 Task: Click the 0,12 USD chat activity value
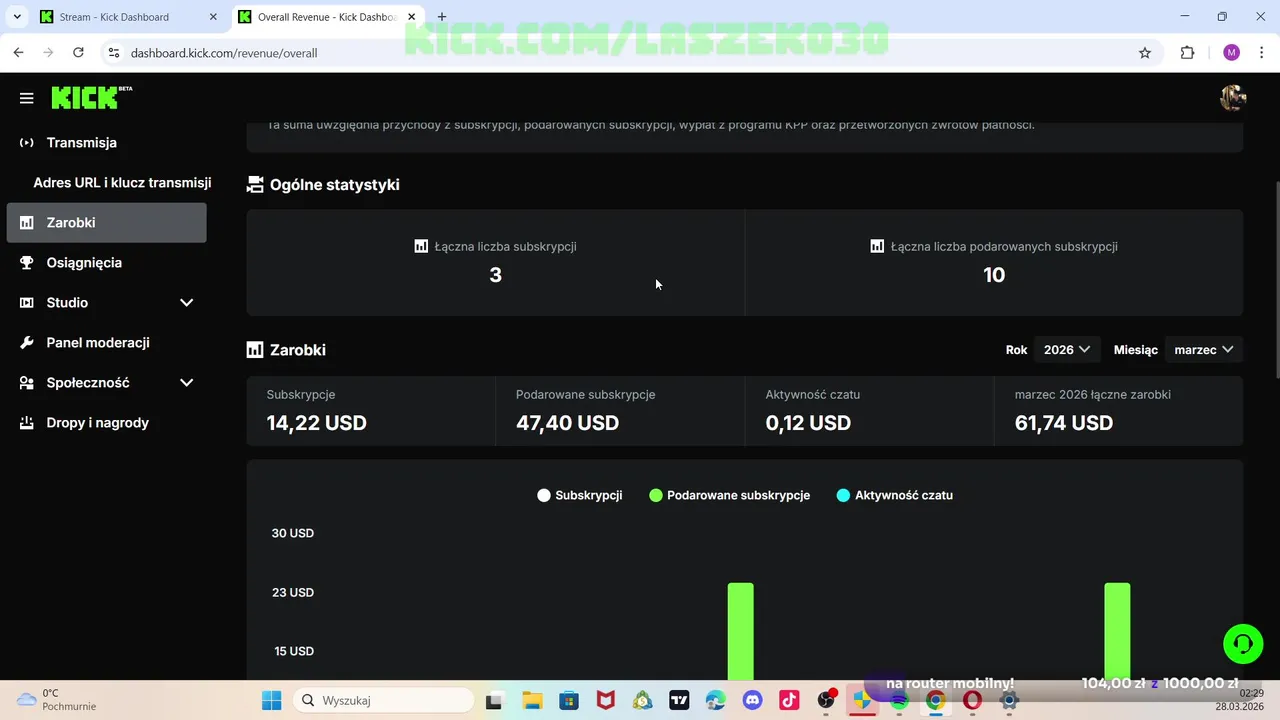[808, 423]
